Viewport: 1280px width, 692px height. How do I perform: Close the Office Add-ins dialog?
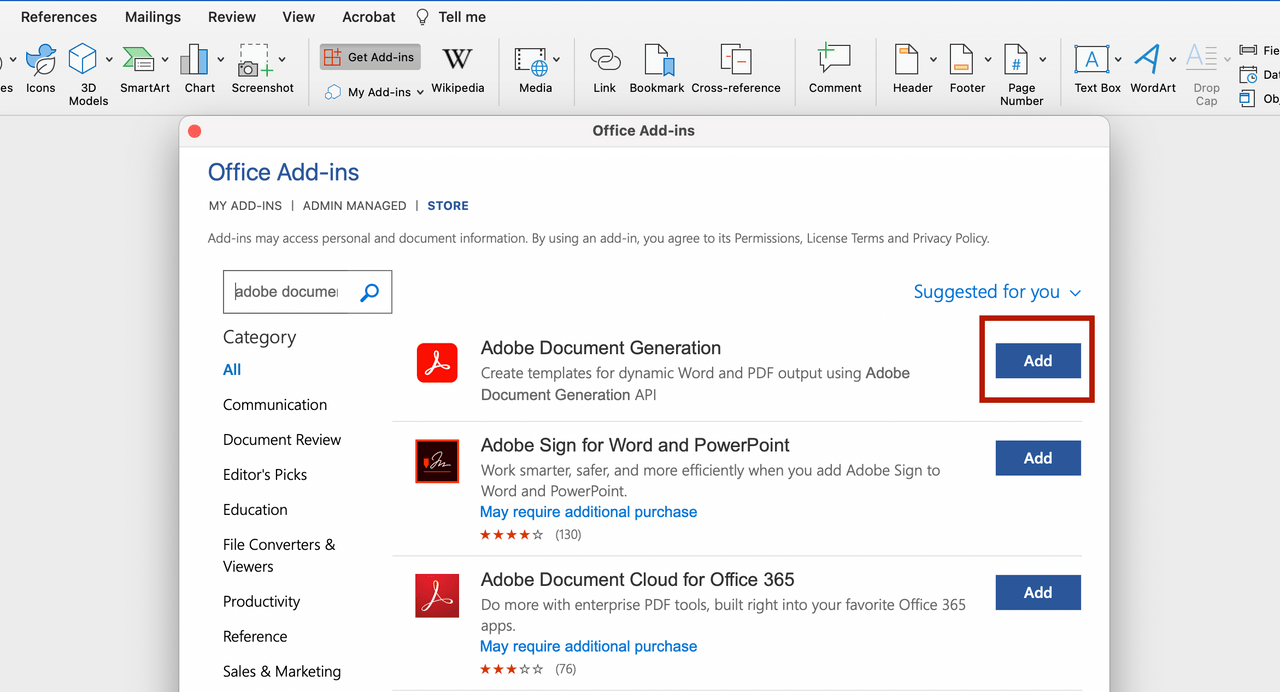tap(195, 131)
